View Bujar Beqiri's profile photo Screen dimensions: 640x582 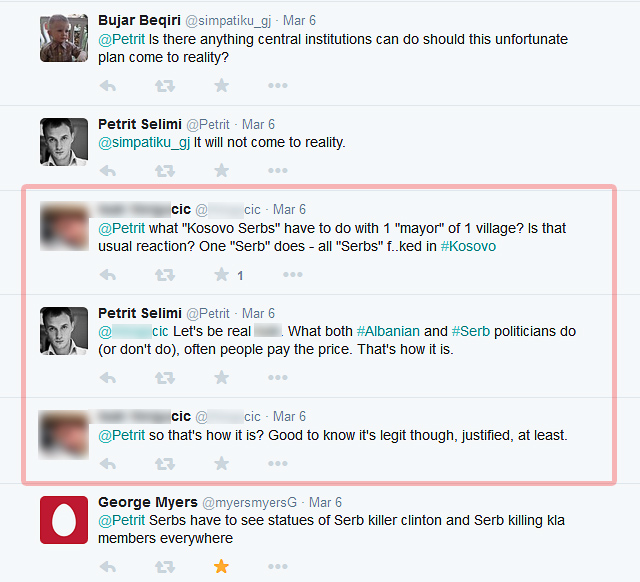pos(64,38)
